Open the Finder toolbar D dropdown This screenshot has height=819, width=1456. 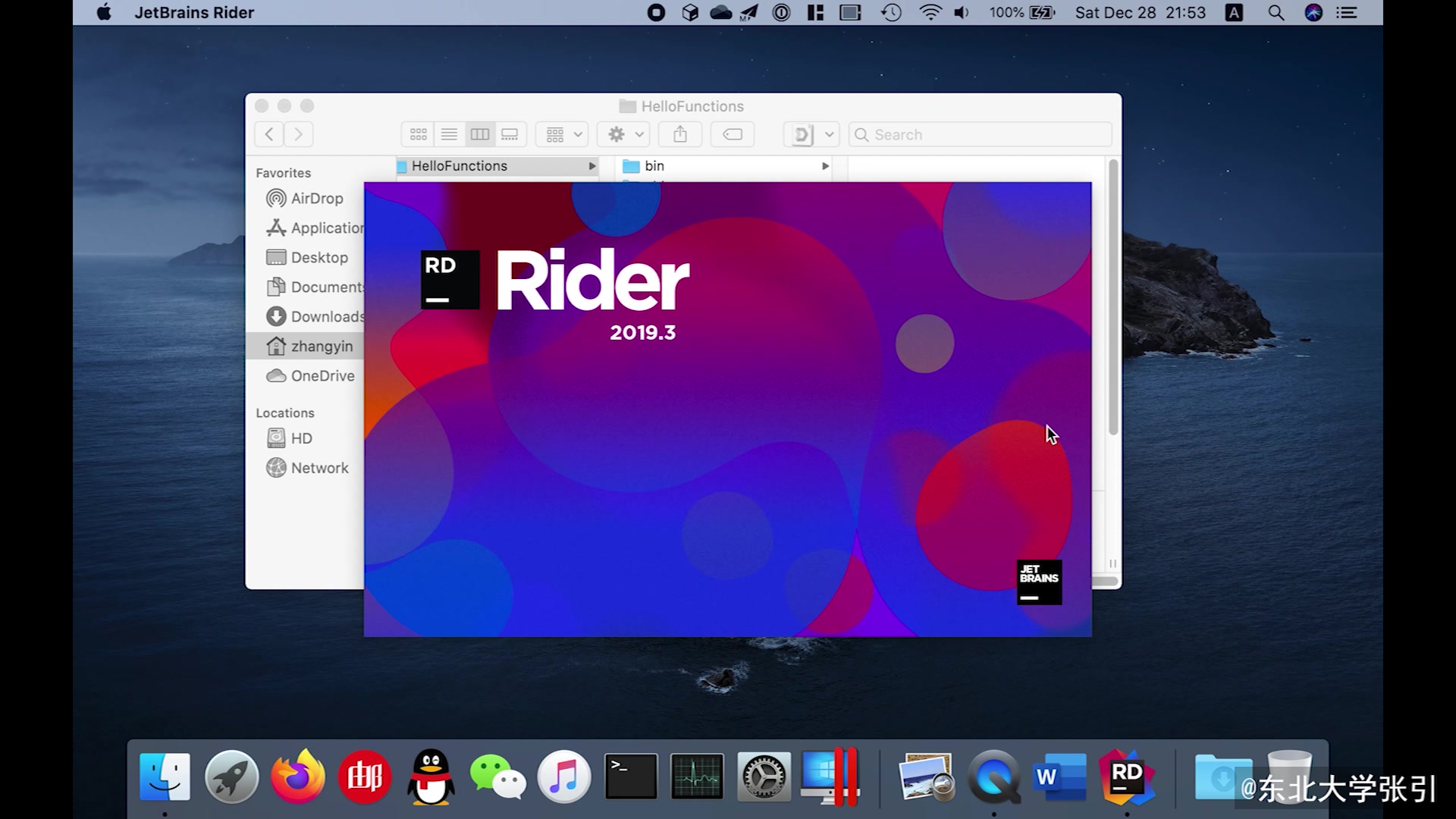(811, 134)
